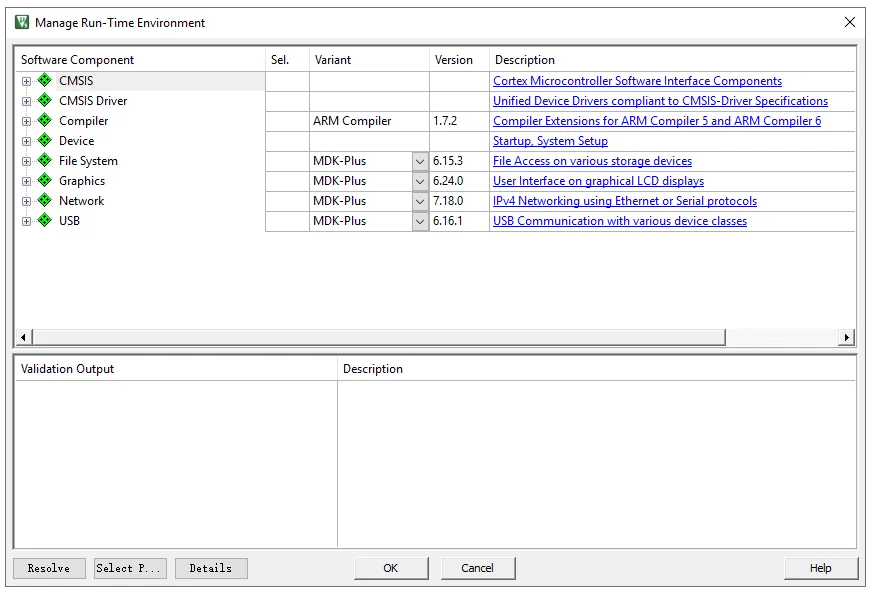Click the Version column header

pyautogui.click(x=459, y=59)
